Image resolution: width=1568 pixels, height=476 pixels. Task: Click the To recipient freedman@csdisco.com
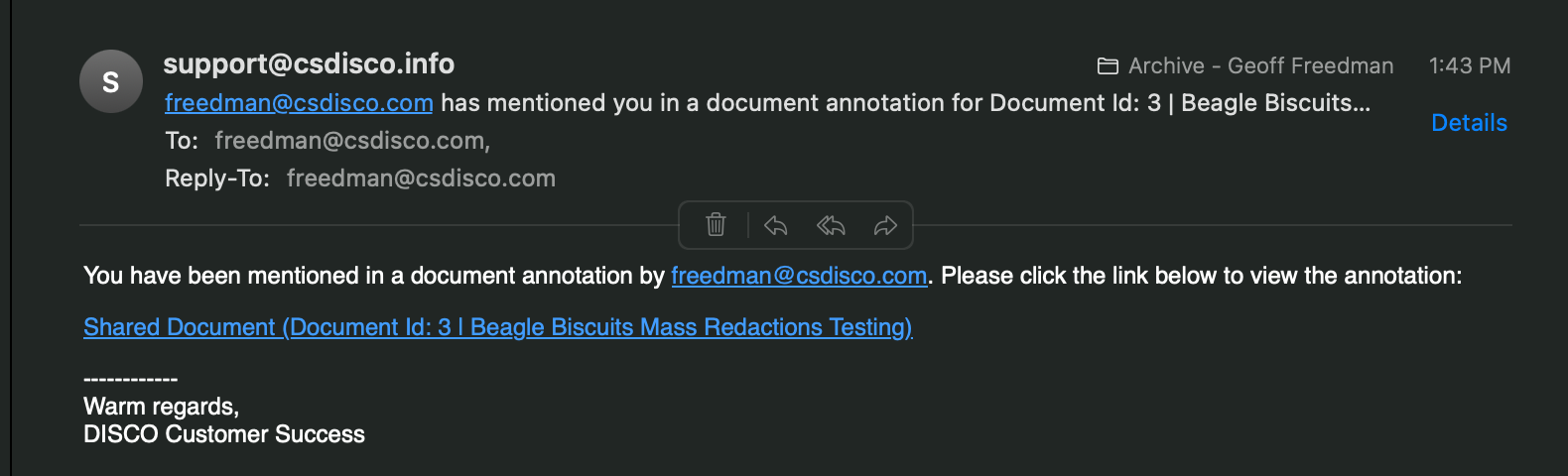[x=352, y=141]
